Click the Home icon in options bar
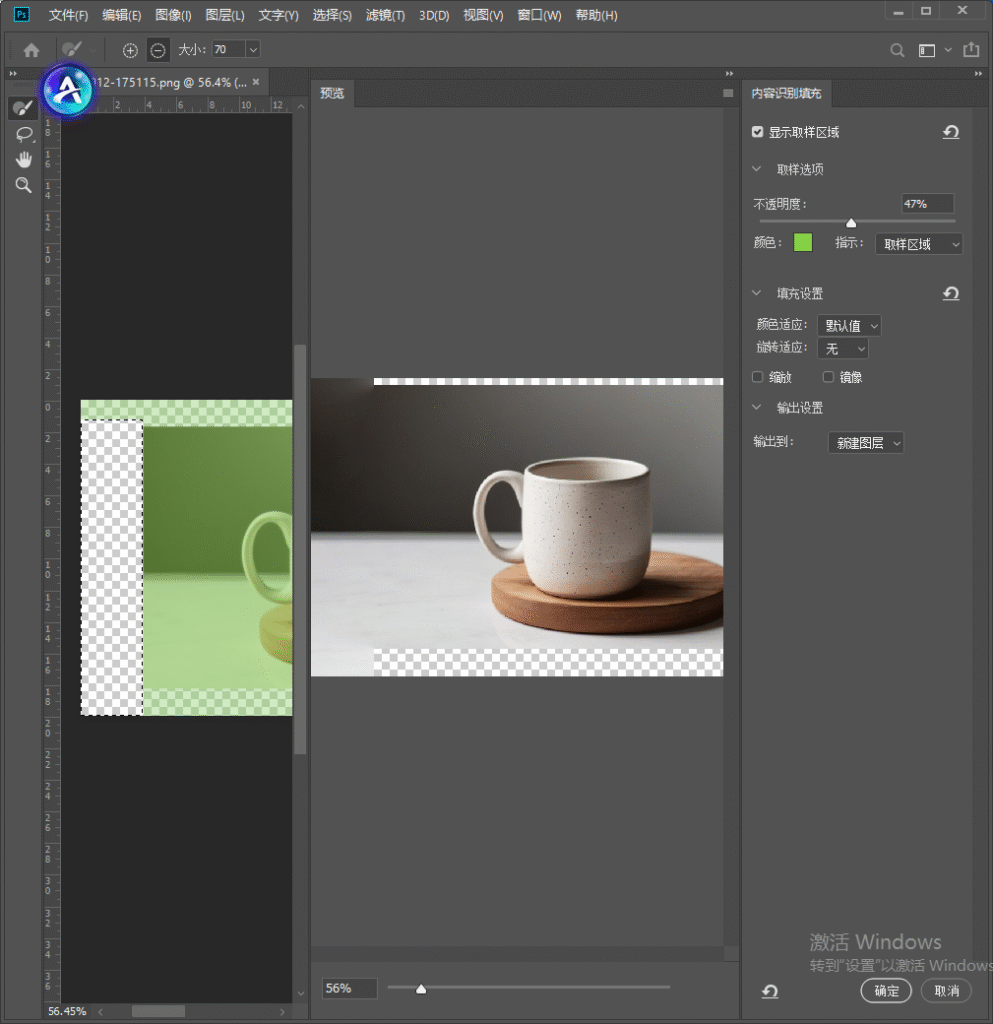Screen dimensions: 993x1024 (31, 50)
